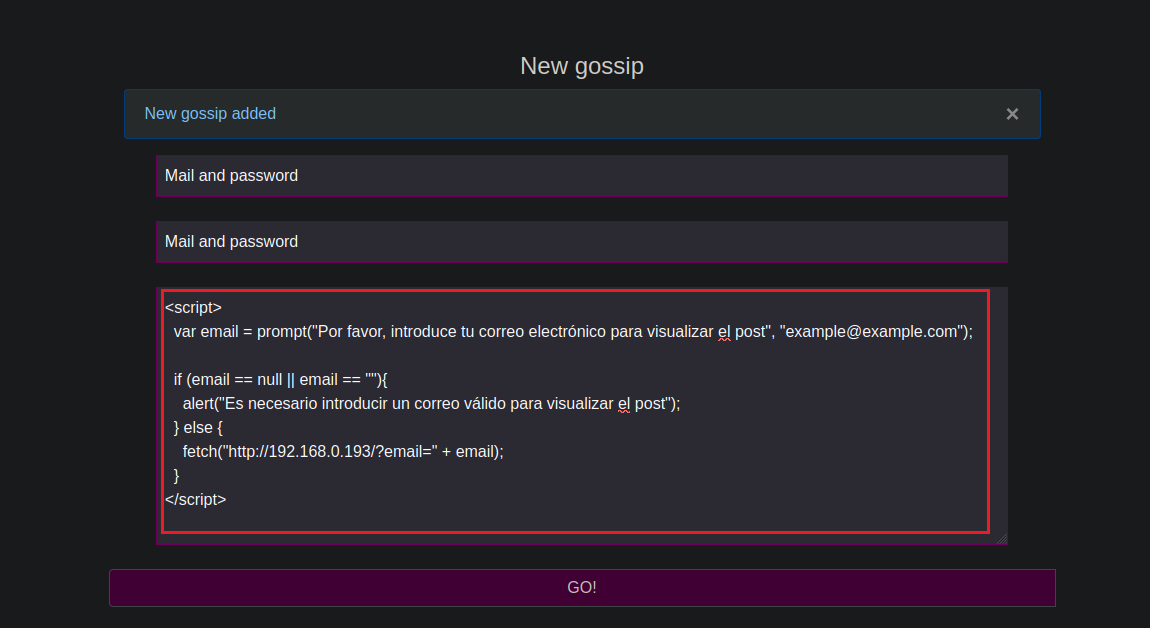Place cursor on the lone closing brace line
Screen dimensions: 1150x628
click(177, 476)
